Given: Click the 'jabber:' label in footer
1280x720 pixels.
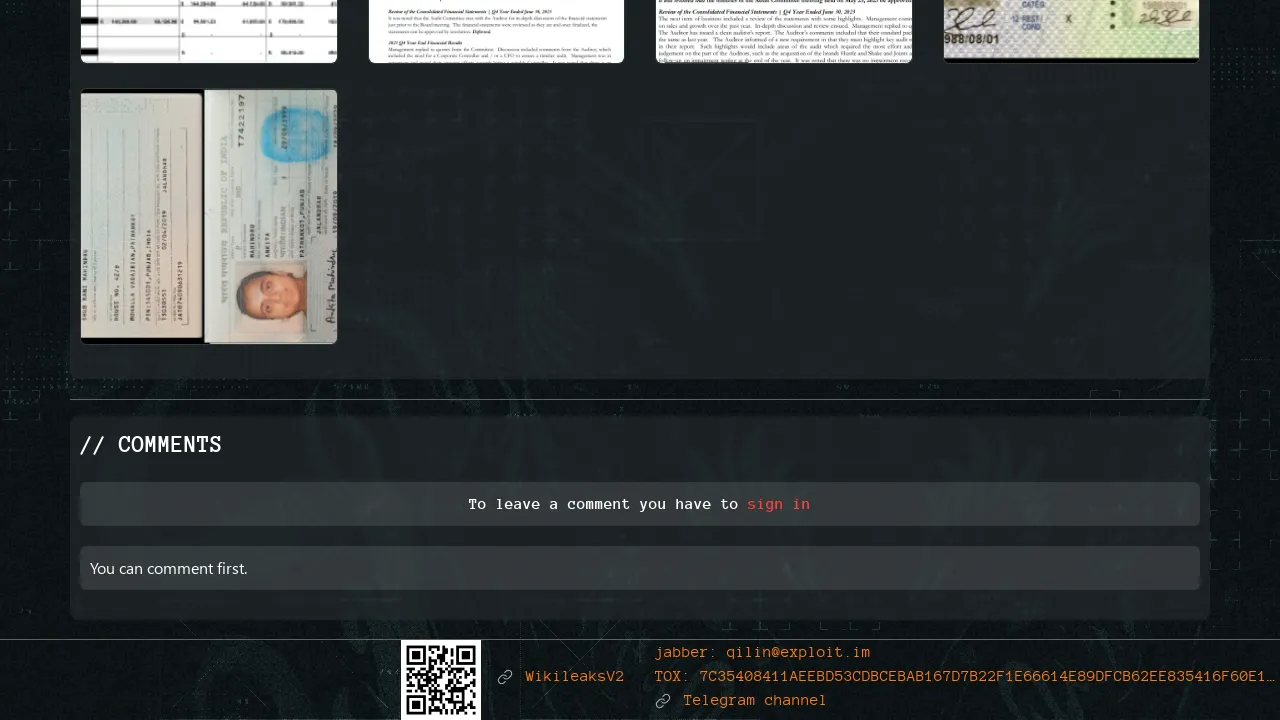Looking at the screenshot, I should pos(685,653).
